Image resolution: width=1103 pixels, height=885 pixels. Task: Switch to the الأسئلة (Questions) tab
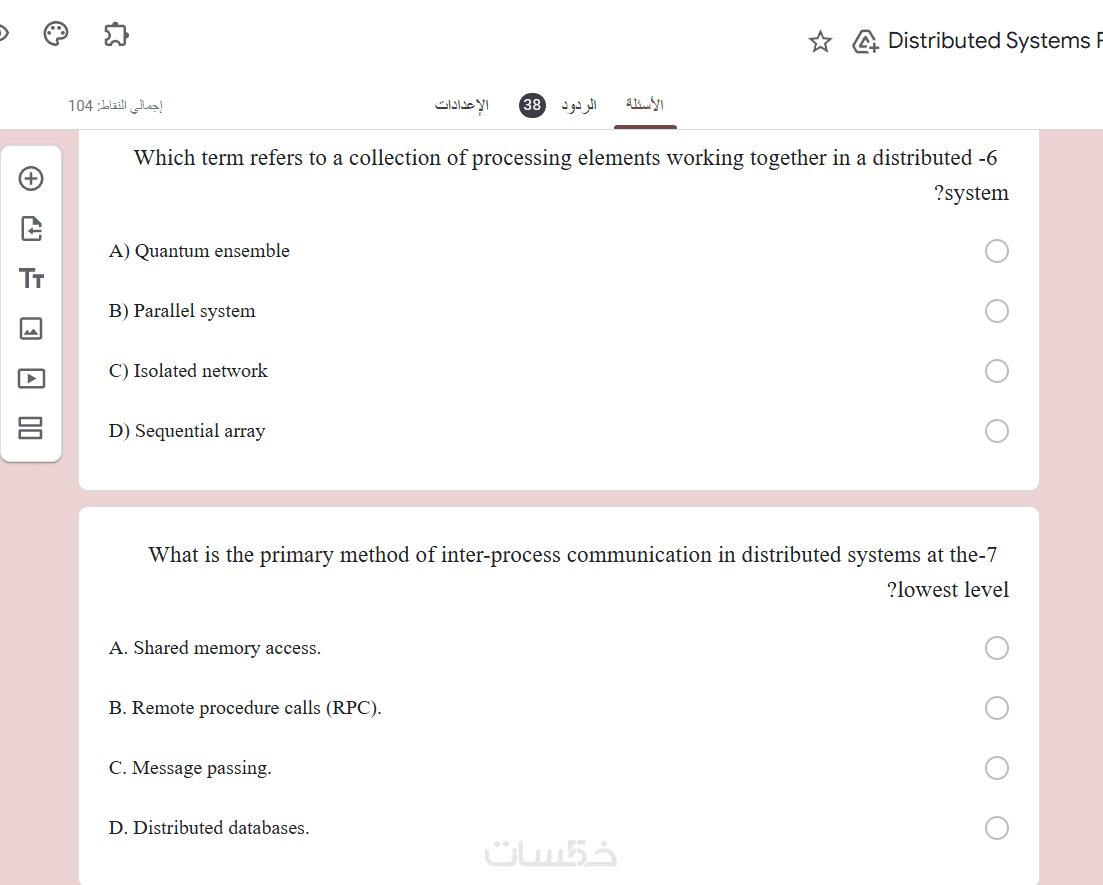click(645, 105)
